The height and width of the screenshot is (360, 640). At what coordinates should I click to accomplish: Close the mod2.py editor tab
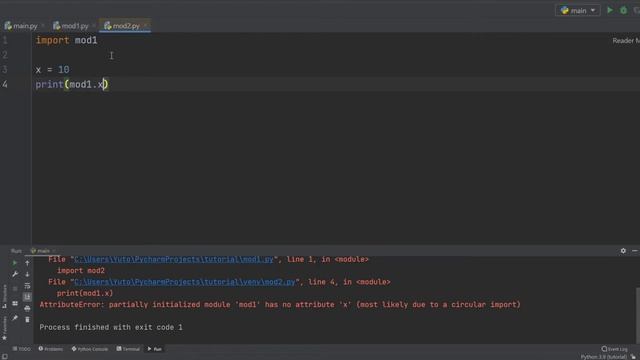pyautogui.click(x=146, y=26)
